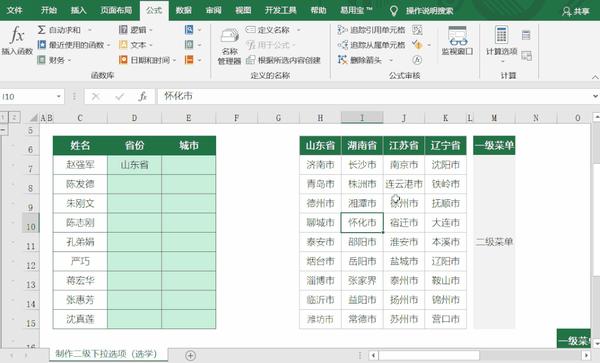Switch to the 页面布局 tab
Viewport: 600px width, 363px height.
point(116,10)
